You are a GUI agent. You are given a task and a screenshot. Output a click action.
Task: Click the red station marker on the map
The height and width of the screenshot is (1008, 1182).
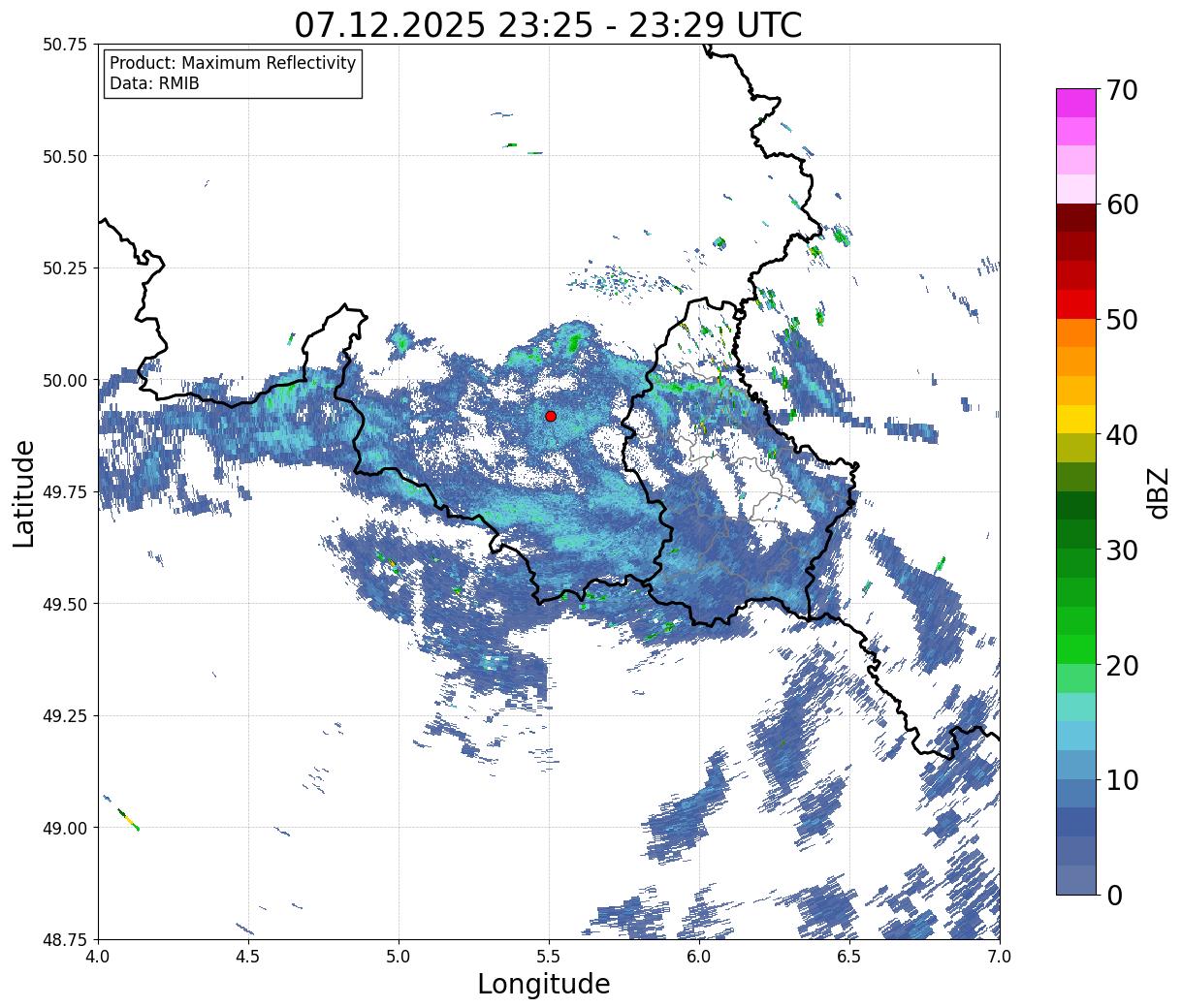pos(551,416)
